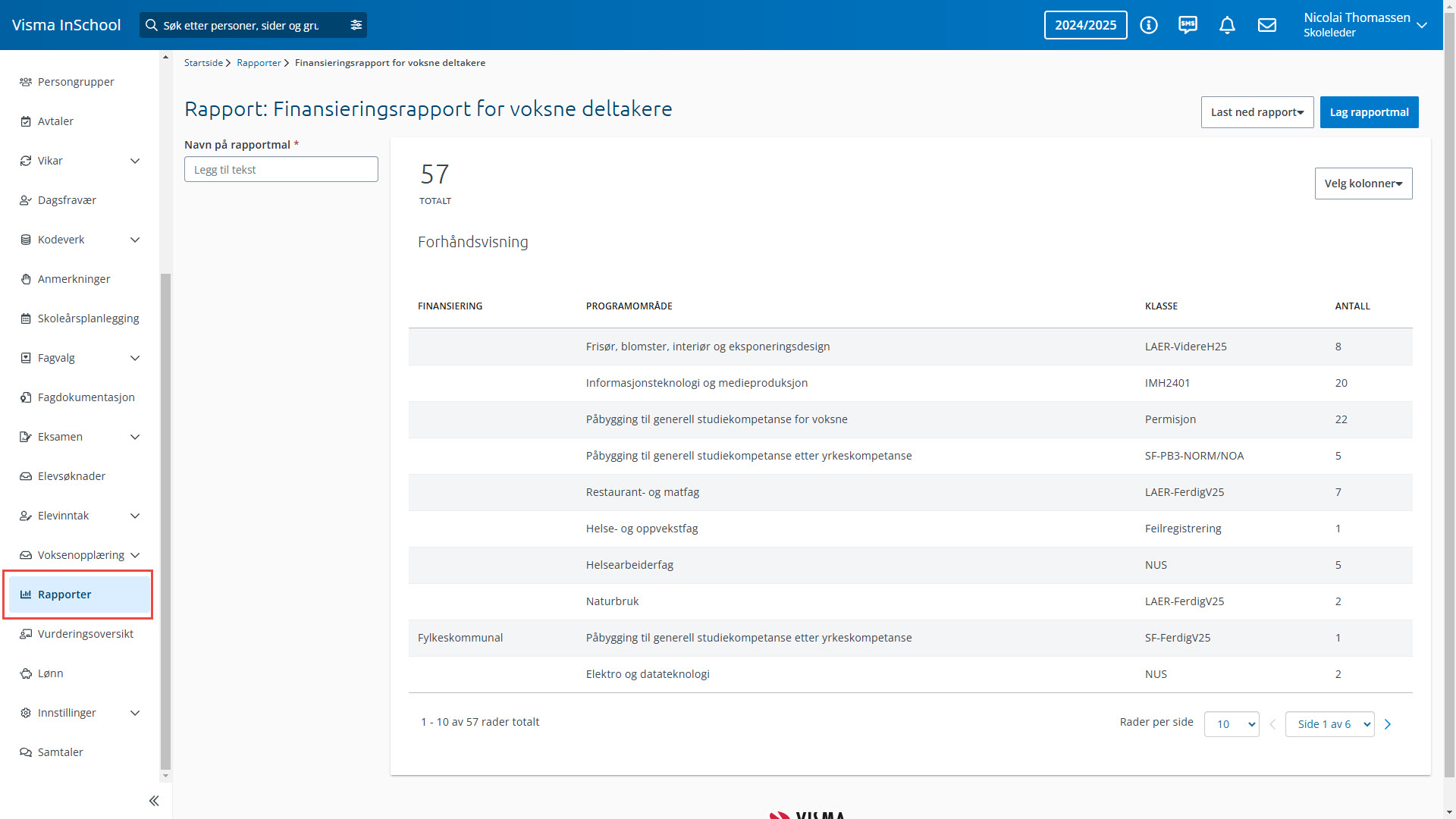The image size is (1456, 819).
Task: Expand the Fagvalg menu chevron
Action: click(135, 358)
